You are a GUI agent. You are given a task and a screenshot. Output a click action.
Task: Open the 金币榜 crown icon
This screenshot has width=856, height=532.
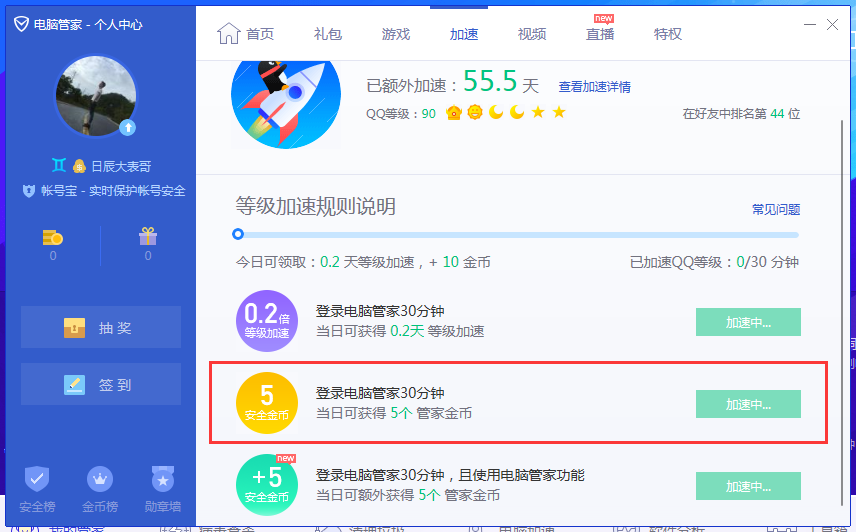(x=100, y=479)
